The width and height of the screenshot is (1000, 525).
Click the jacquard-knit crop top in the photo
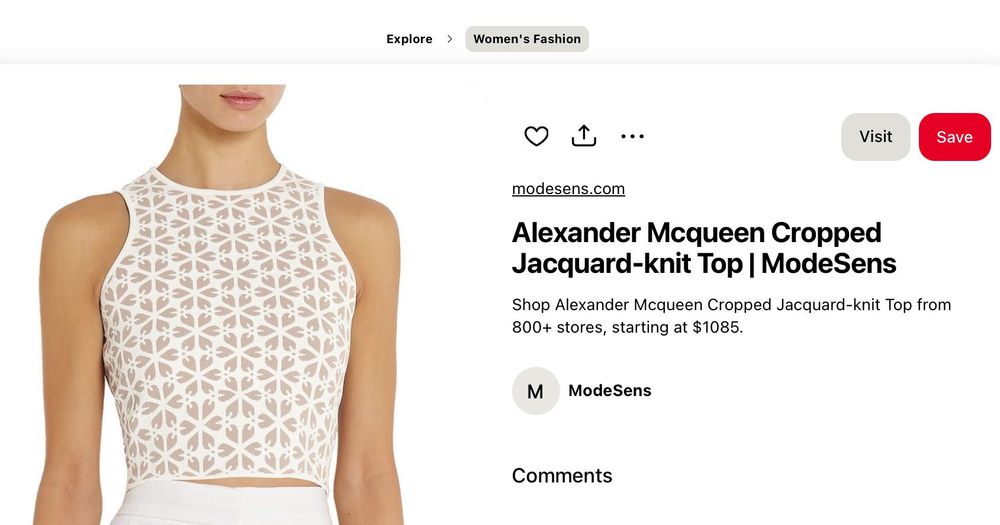[x=230, y=330]
